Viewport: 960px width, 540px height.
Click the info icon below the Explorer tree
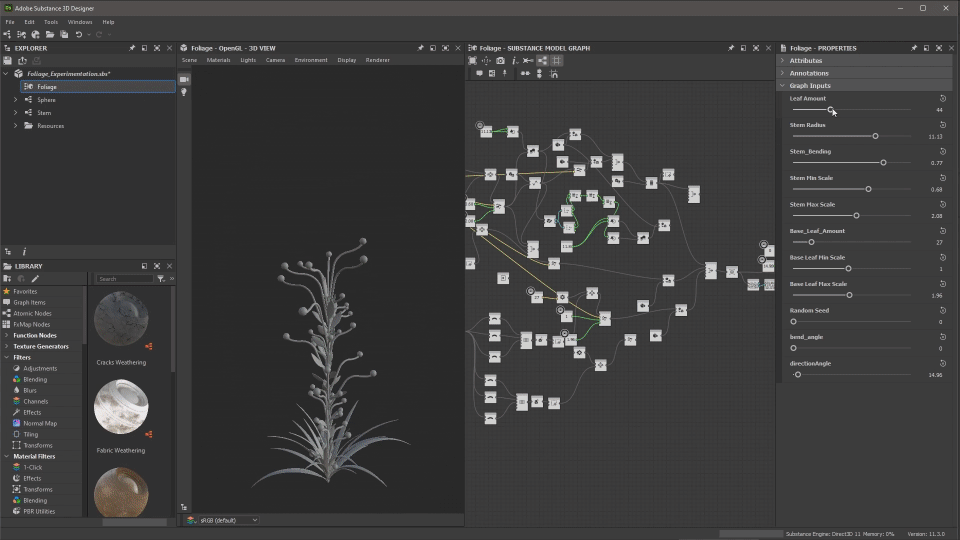coord(24,252)
